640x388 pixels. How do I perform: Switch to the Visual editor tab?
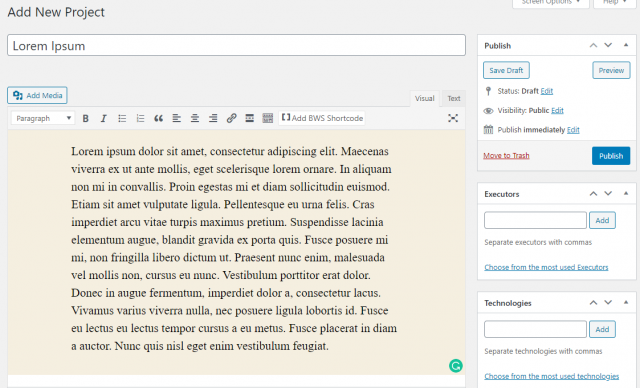(424, 98)
